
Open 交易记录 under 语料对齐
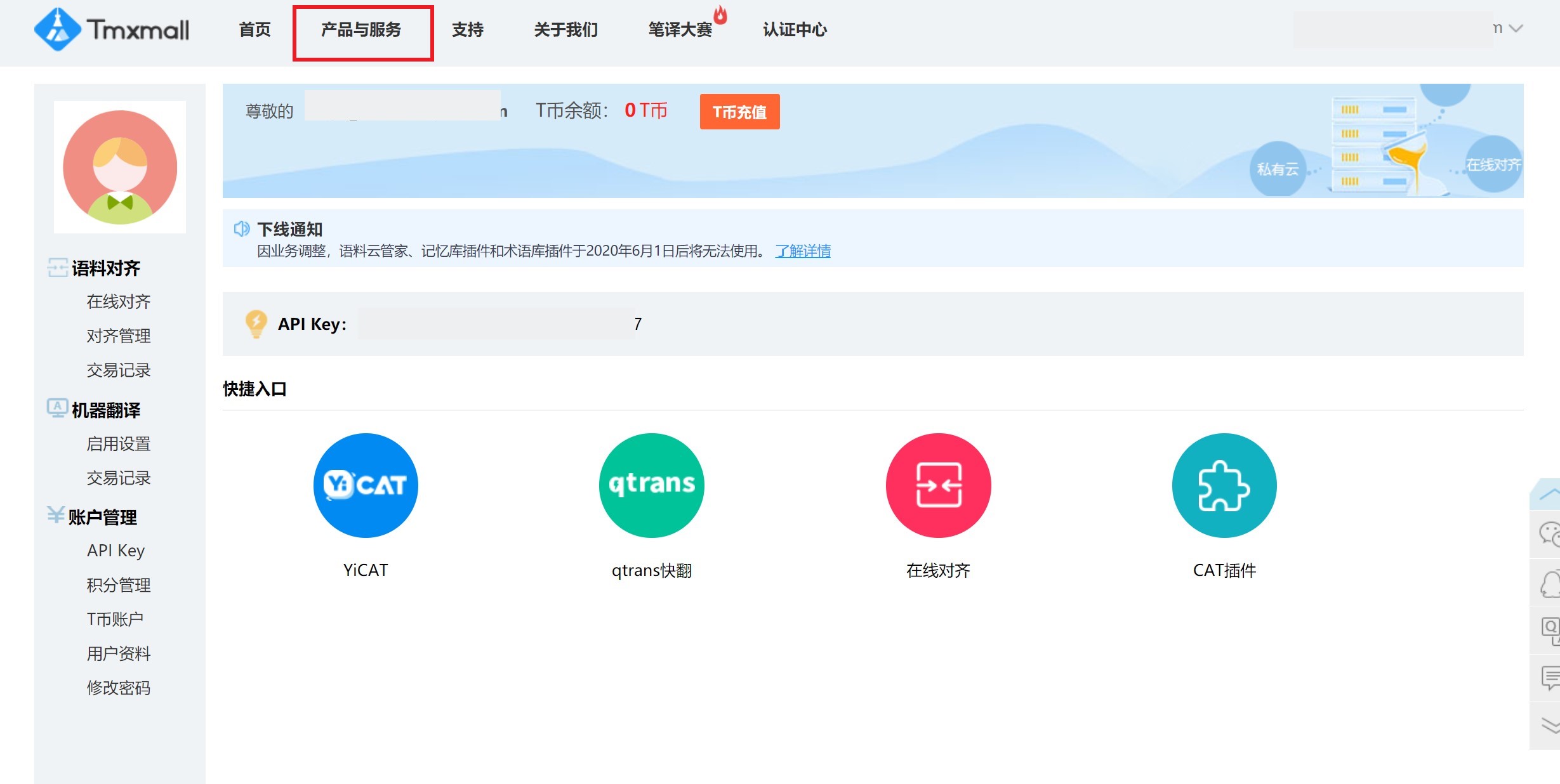click(x=119, y=370)
